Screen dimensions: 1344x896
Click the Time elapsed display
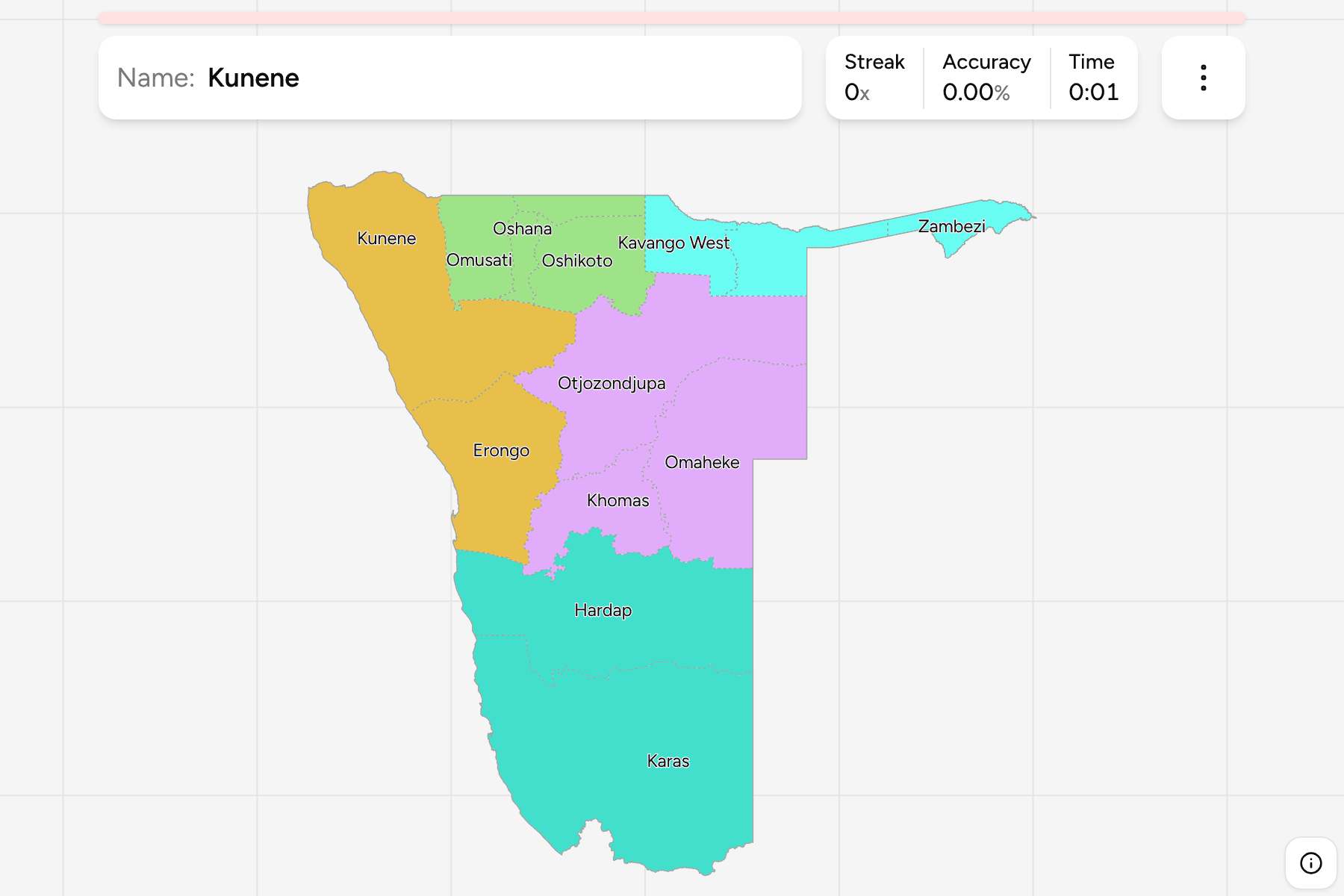point(1093,92)
